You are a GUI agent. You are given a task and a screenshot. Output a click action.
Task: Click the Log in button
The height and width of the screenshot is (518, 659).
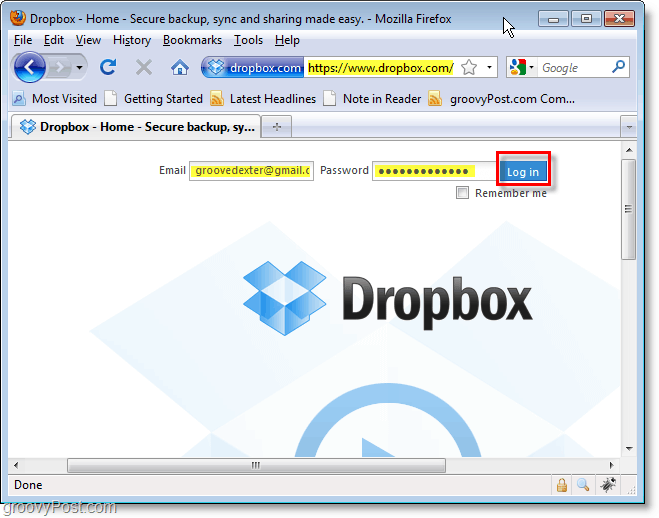523,172
